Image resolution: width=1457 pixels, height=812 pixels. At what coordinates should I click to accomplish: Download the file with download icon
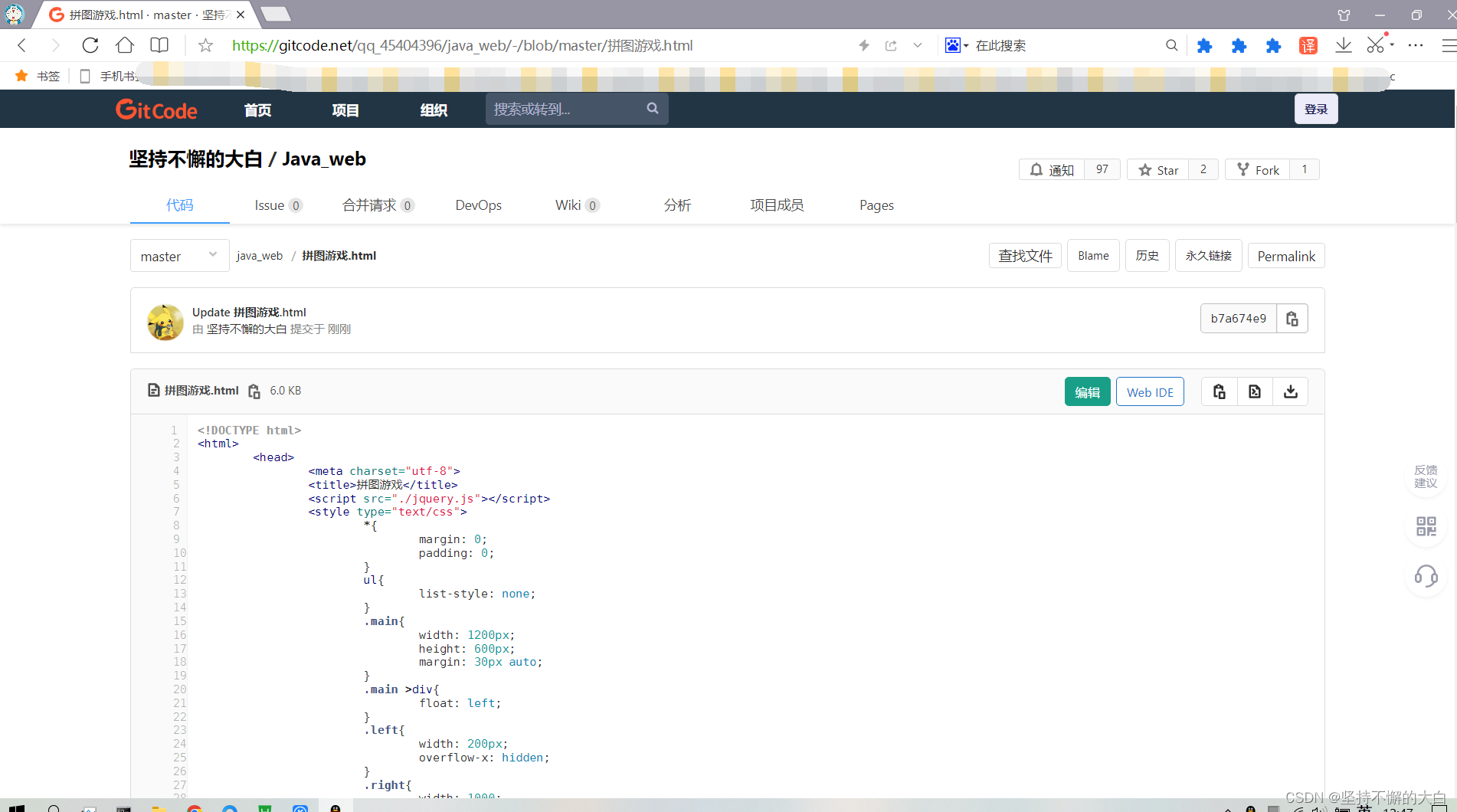pos(1291,391)
